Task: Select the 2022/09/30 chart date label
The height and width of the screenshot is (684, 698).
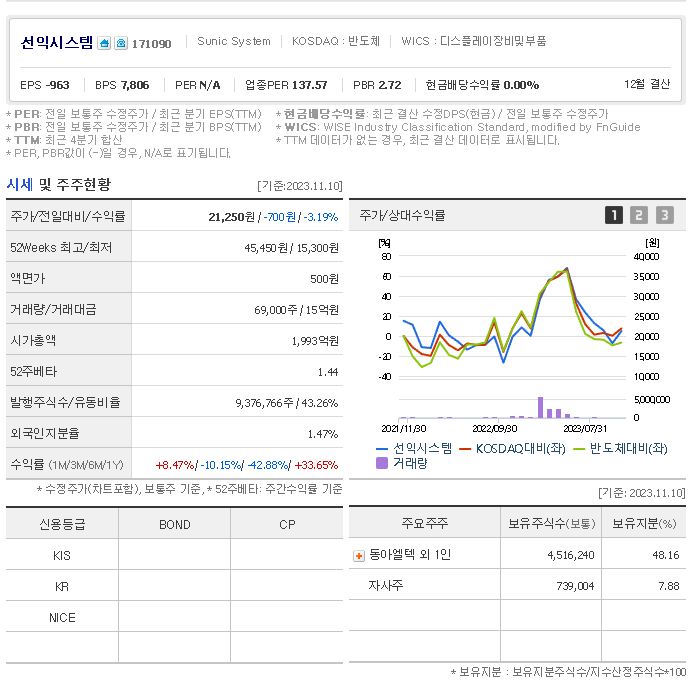Action: click(495, 429)
